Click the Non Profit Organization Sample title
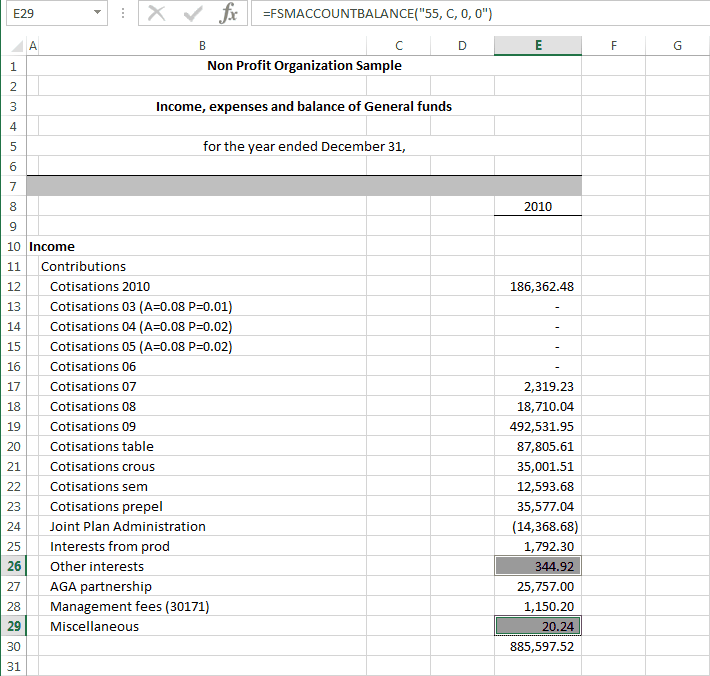Viewport: 710px width, 676px height. [304, 66]
